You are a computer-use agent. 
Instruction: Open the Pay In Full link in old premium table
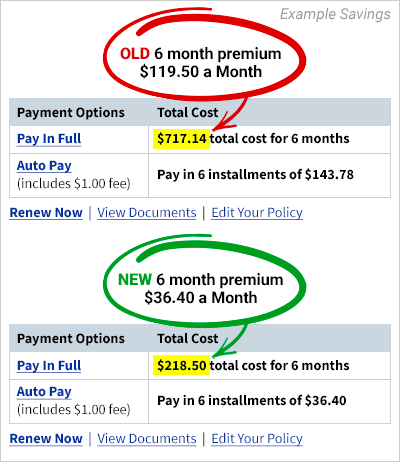point(49,139)
